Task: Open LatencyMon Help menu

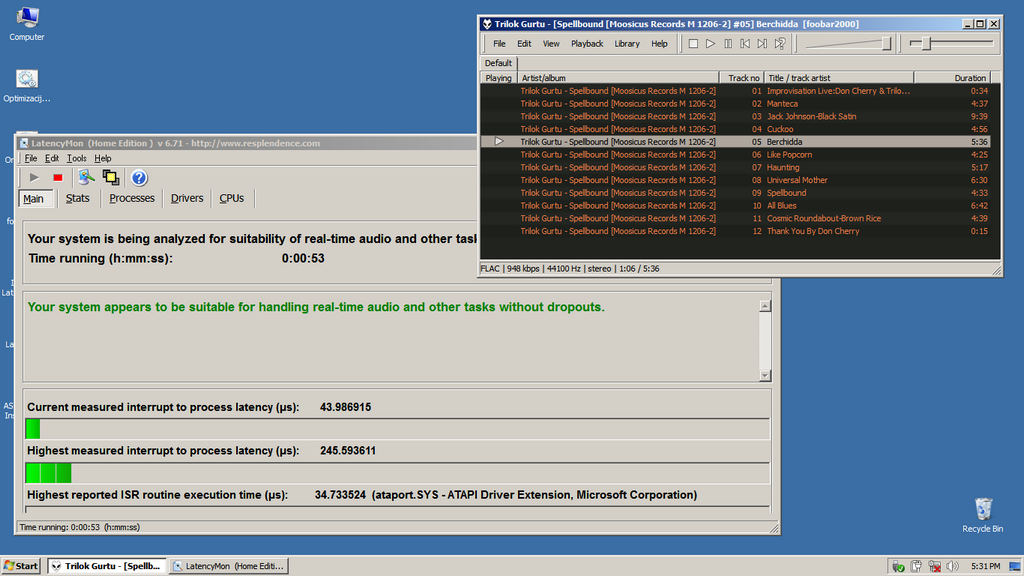Action: tap(103, 159)
